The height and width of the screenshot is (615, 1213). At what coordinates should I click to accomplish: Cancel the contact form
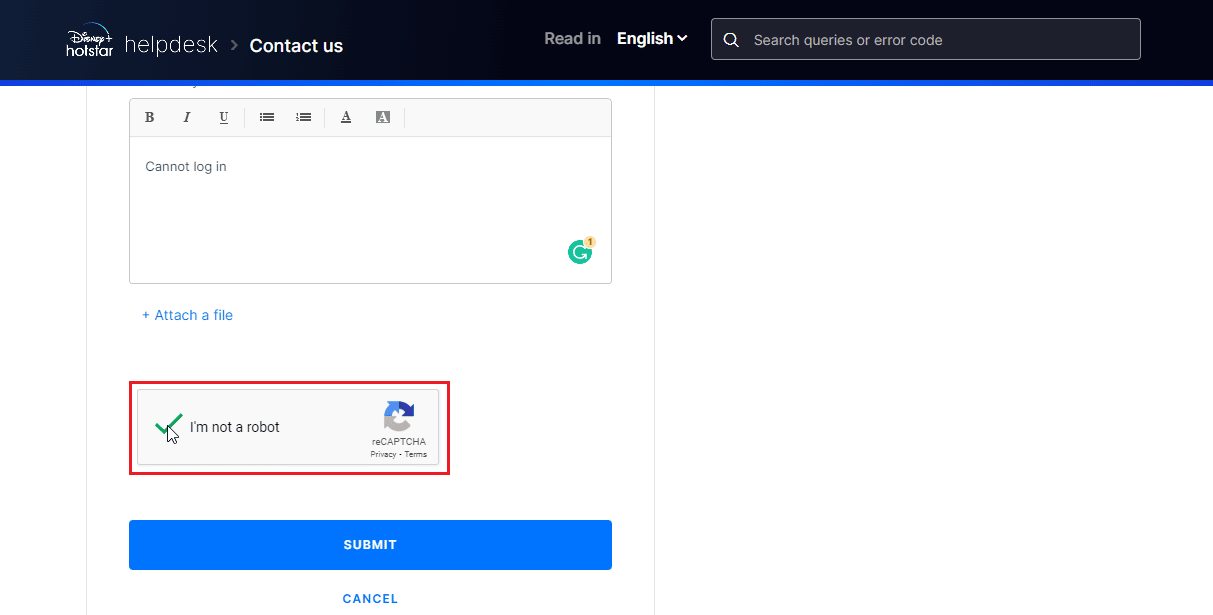click(x=370, y=599)
